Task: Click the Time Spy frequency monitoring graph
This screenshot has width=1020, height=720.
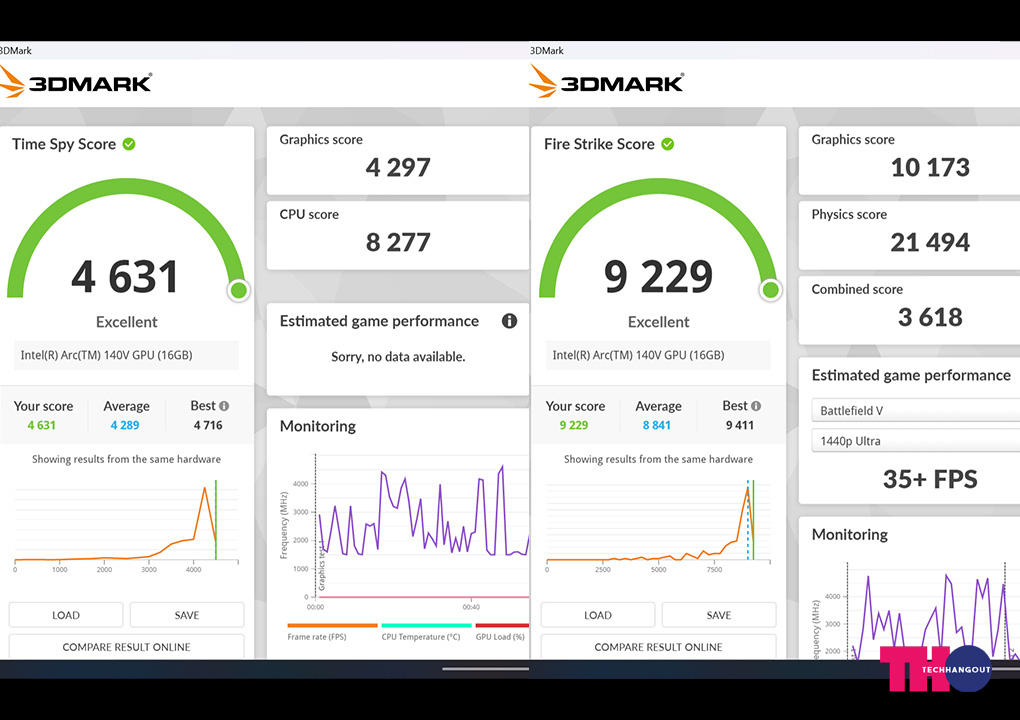Action: point(405,532)
